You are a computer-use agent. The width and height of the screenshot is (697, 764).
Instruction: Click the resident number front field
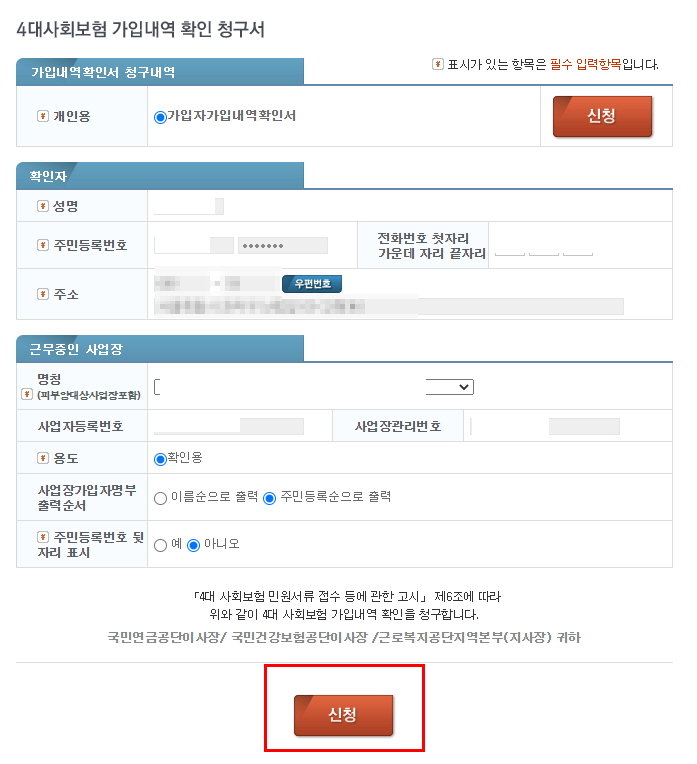click(x=194, y=246)
